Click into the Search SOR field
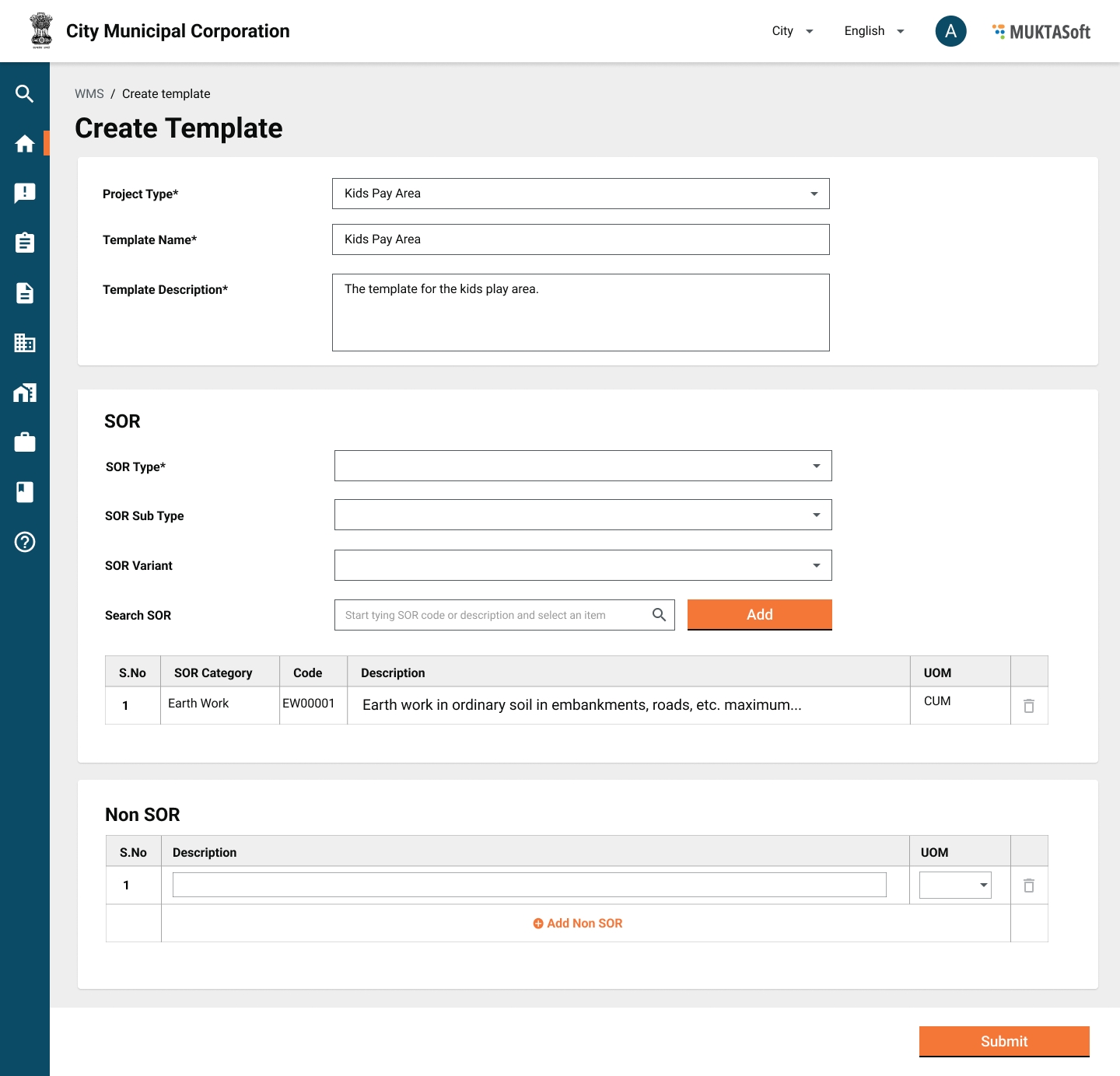Screen dimensions: 1120x1076 click(494, 615)
